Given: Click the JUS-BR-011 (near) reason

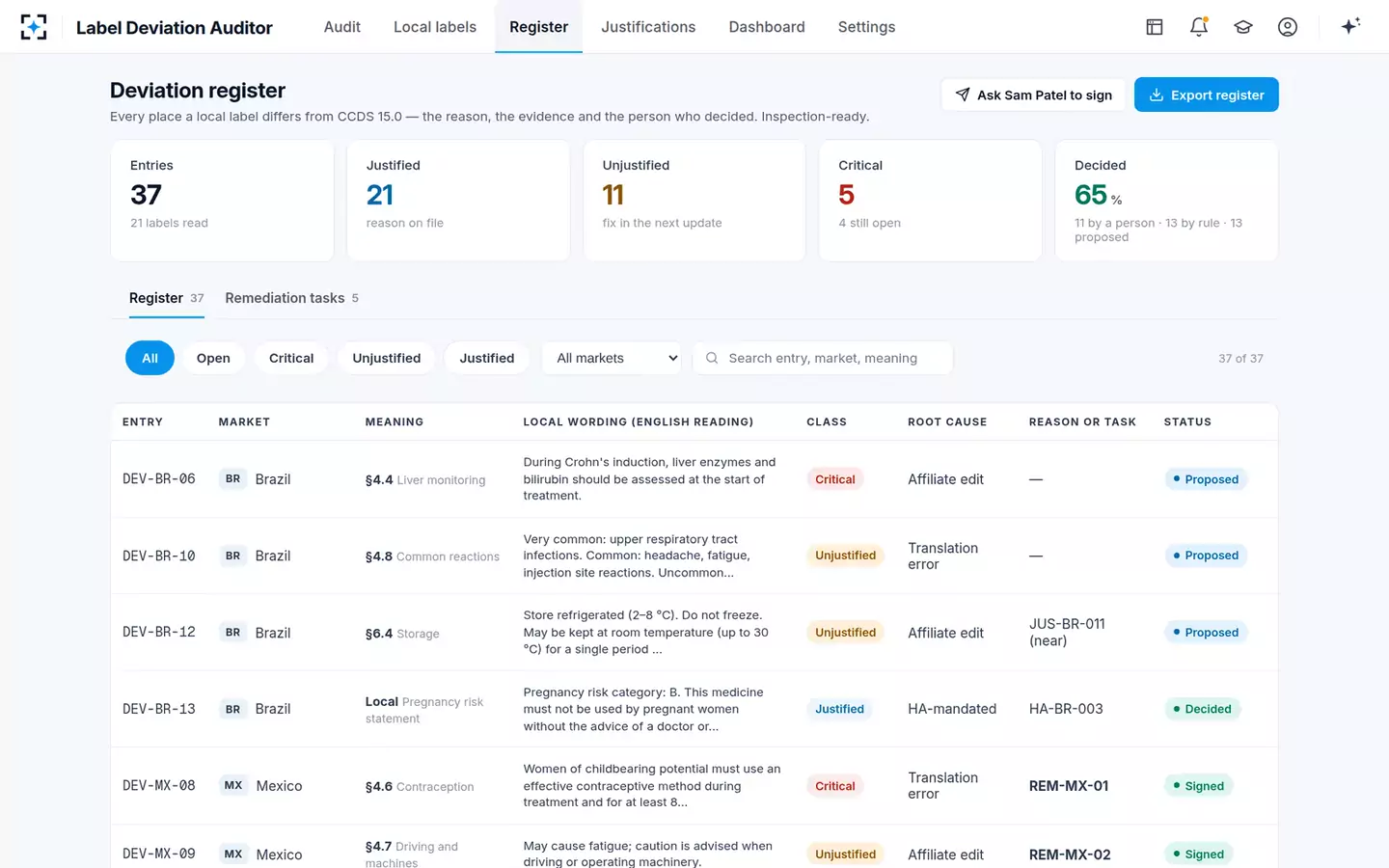Looking at the screenshot, I should click(x=1067, y=633).
